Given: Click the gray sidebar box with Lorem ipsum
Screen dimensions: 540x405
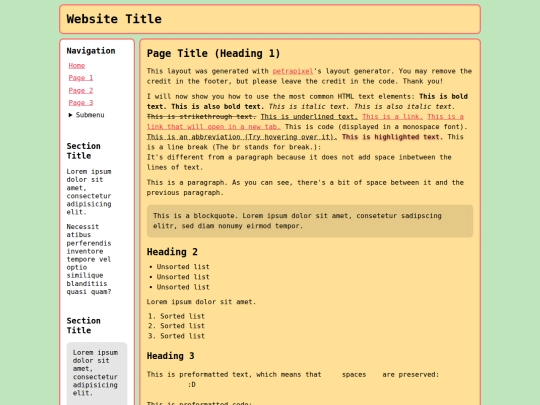Looking at the screenshot, I should [x=97, y=374].
